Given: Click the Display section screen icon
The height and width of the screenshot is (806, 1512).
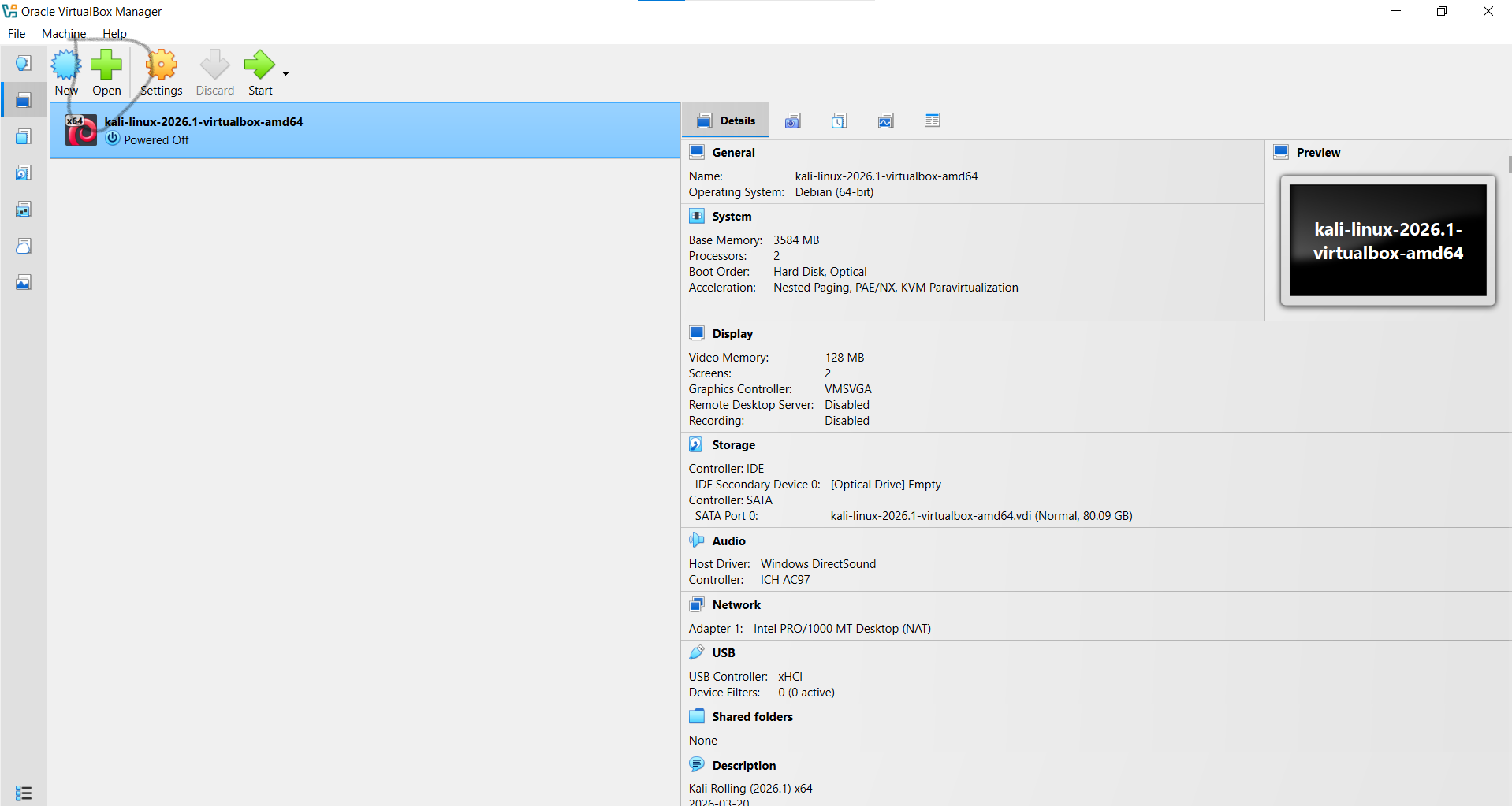Looking at the screenshot, I should (697, 333).
